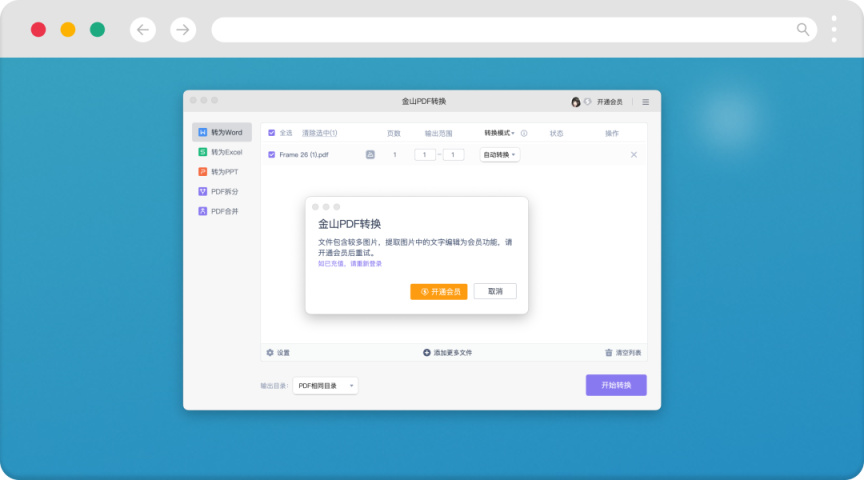Open image preview icon beside Frame 26 (1).pdf
The width and height of the screenshot is (864, 480).
pos(370,155)
